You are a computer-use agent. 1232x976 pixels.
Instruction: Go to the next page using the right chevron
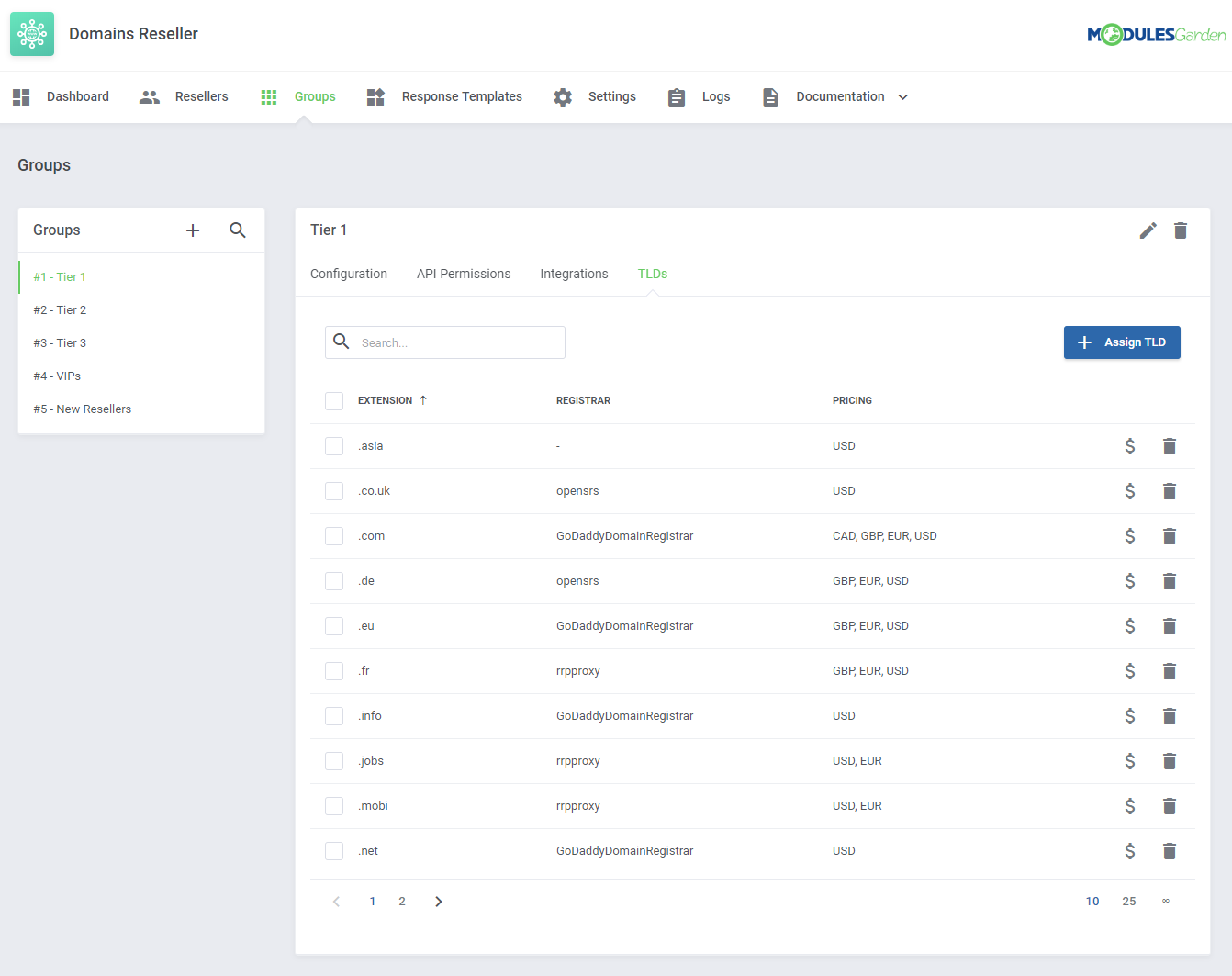(x=438, y=901)
